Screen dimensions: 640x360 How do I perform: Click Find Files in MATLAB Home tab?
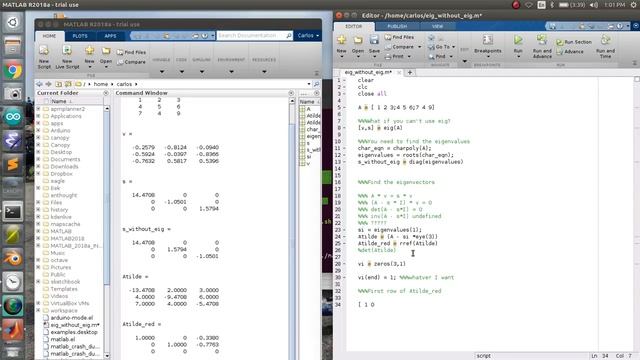point(131,52)
